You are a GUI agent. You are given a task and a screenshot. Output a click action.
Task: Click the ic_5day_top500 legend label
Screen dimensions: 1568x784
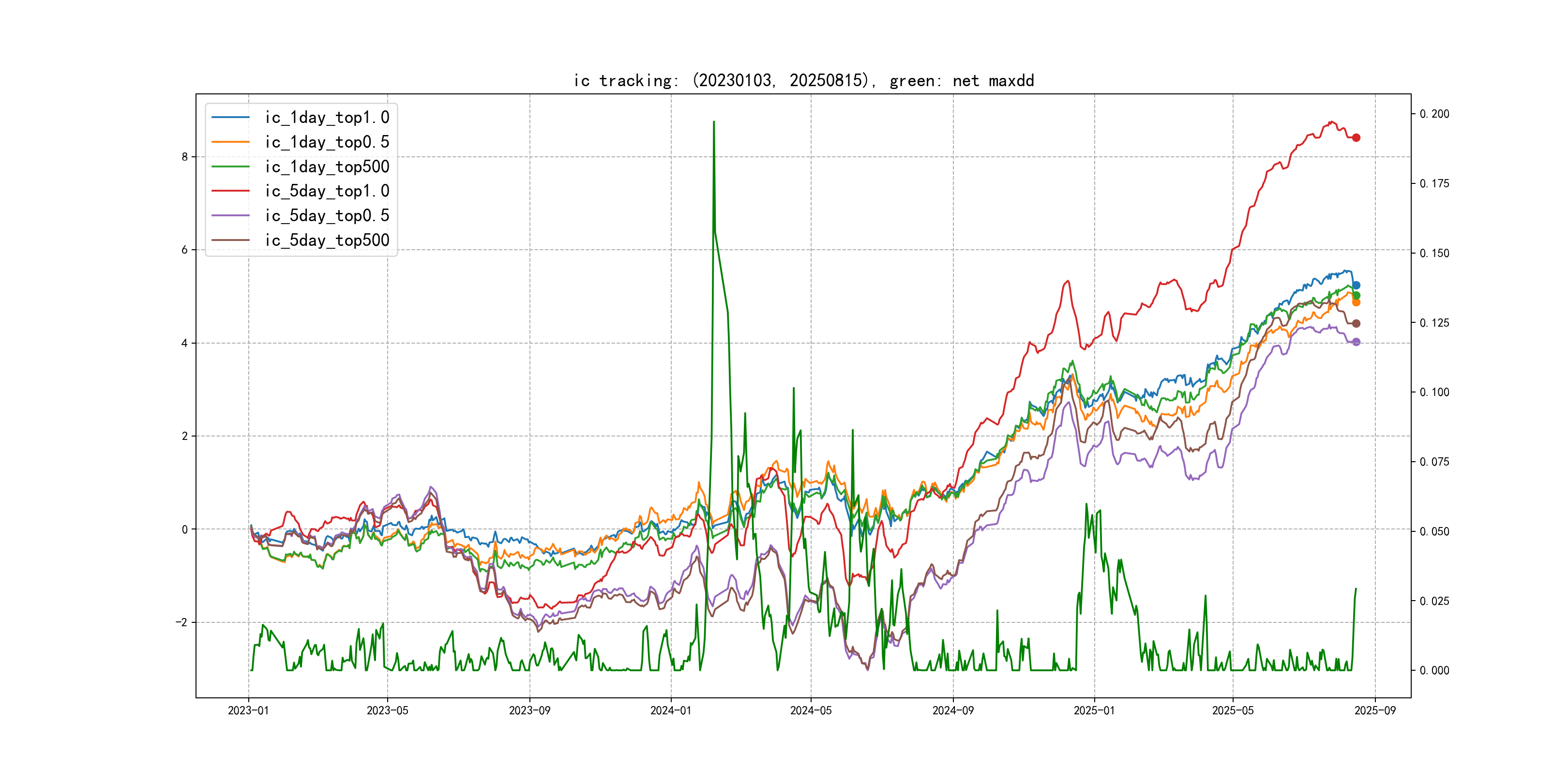point(327,241)
